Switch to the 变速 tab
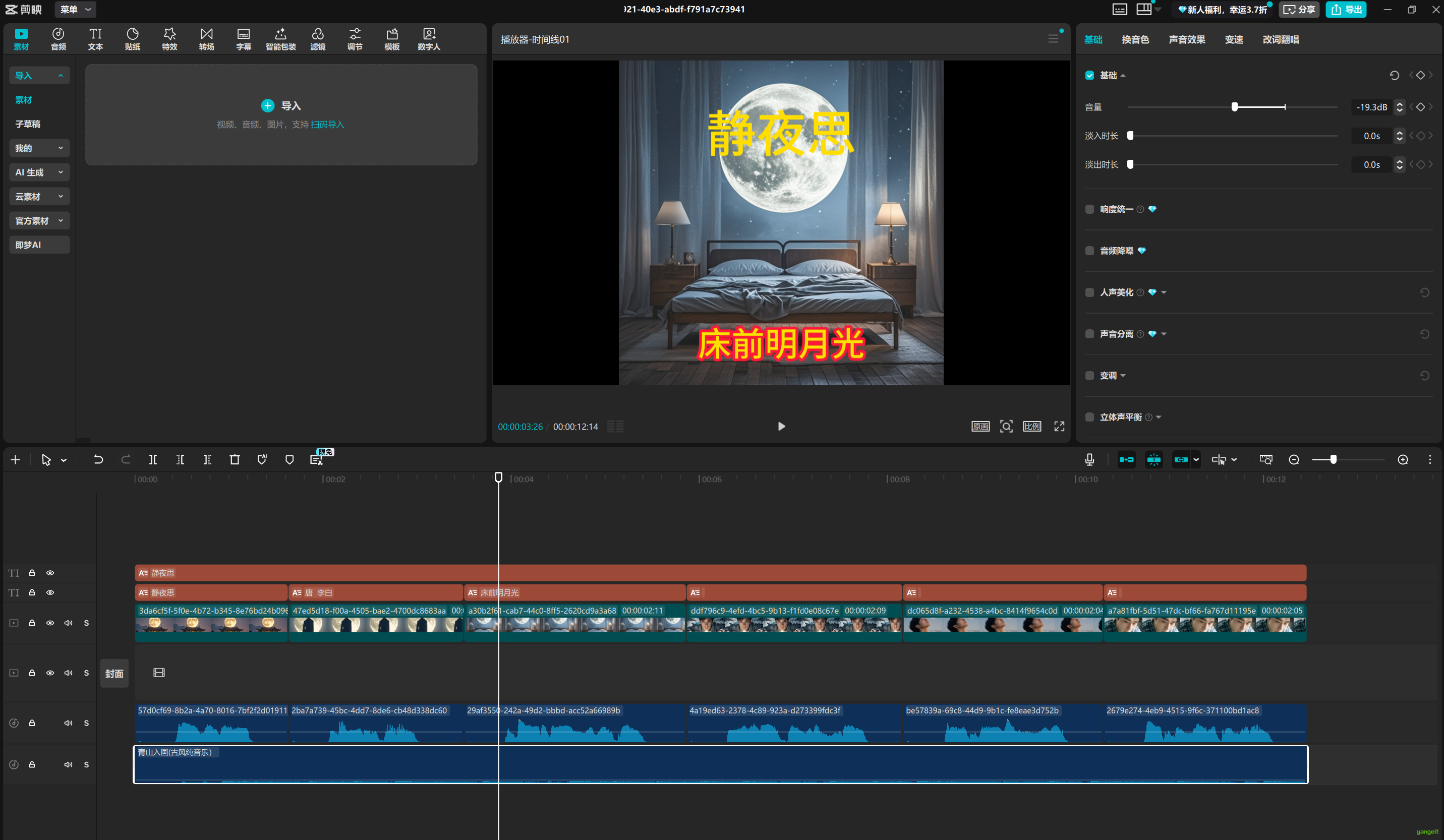 [x=1233, y=39]
